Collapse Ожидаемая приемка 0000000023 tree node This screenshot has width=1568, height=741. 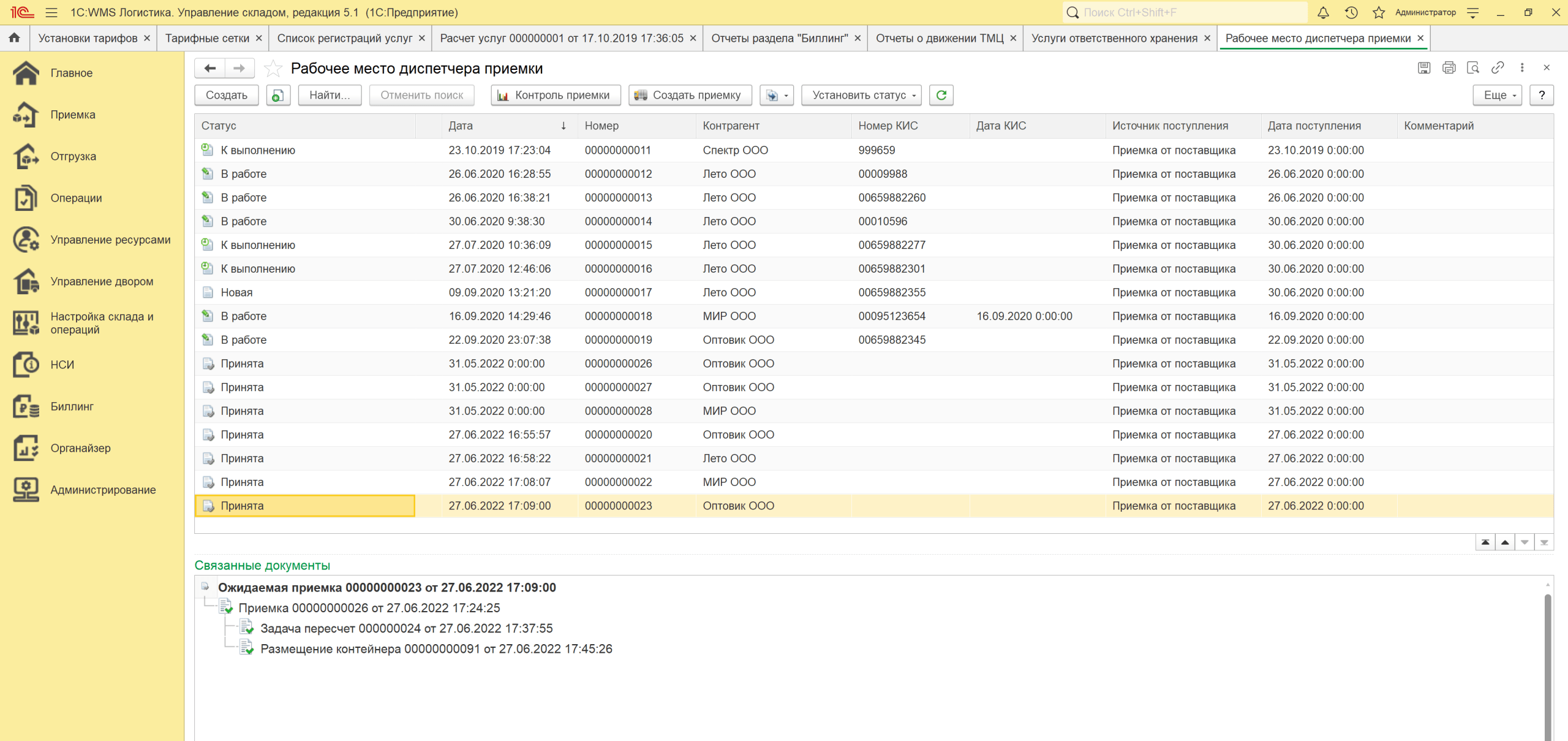click(205, 587)
